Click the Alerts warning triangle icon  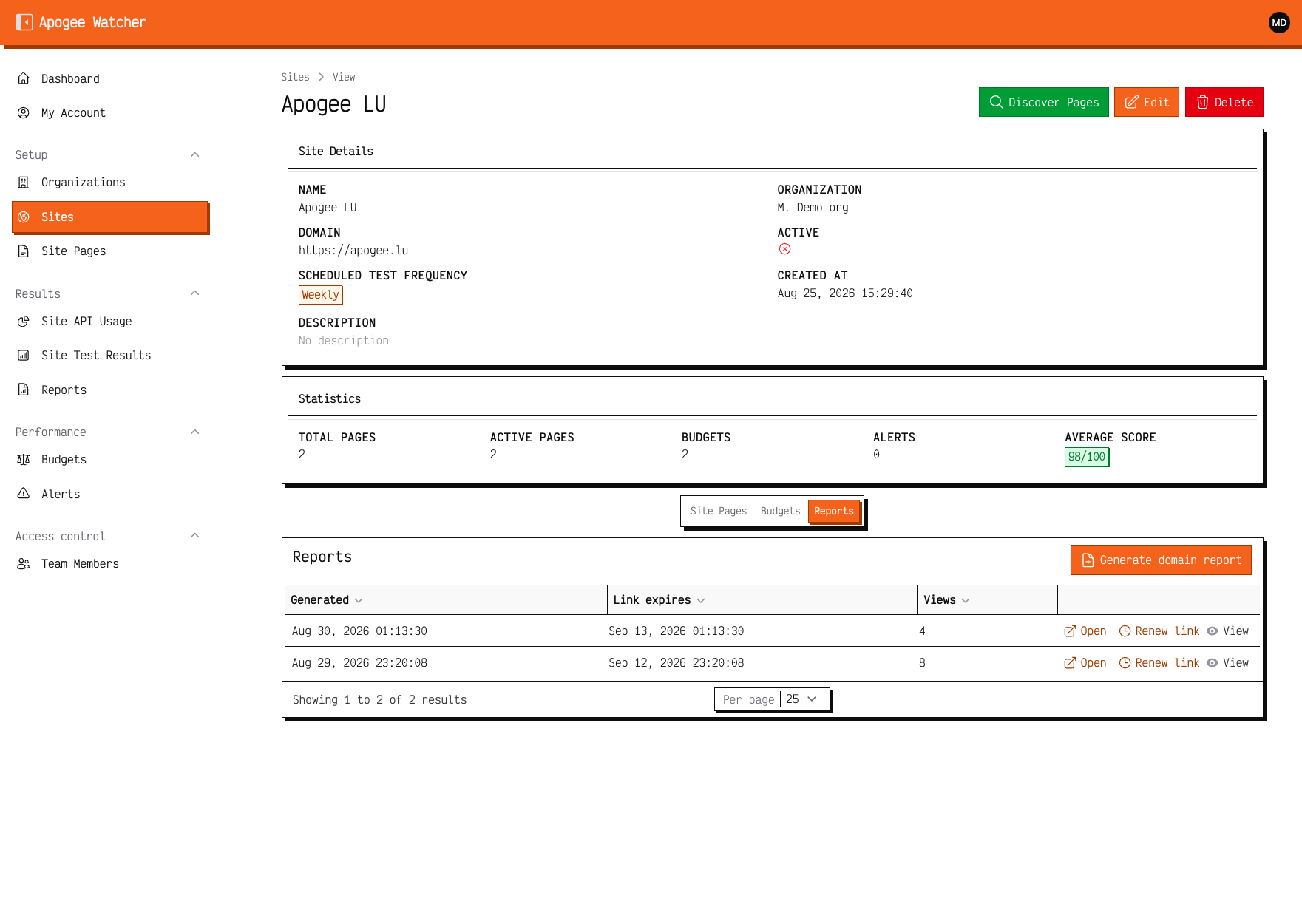(x=24, y=494)
